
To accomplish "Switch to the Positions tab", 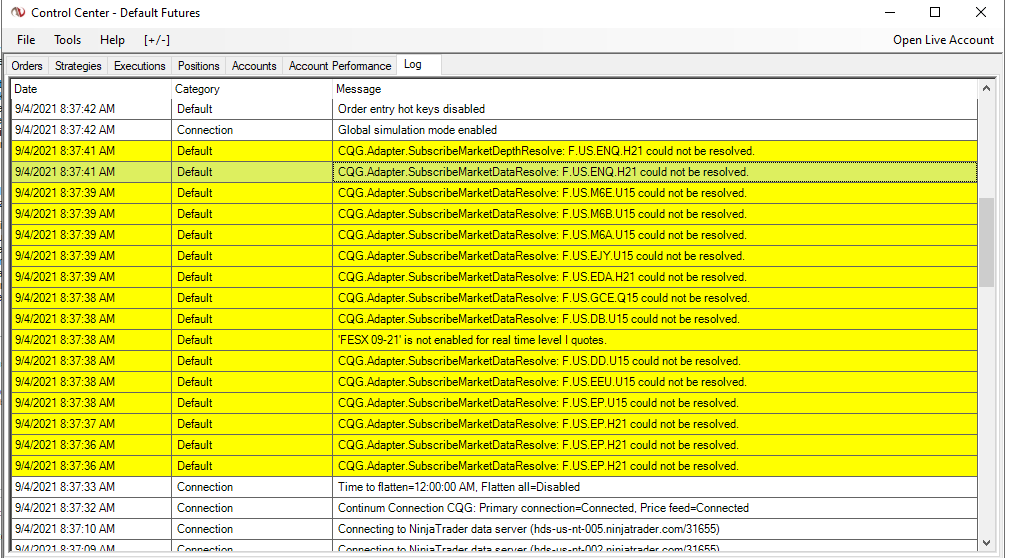I will [198, 66].
